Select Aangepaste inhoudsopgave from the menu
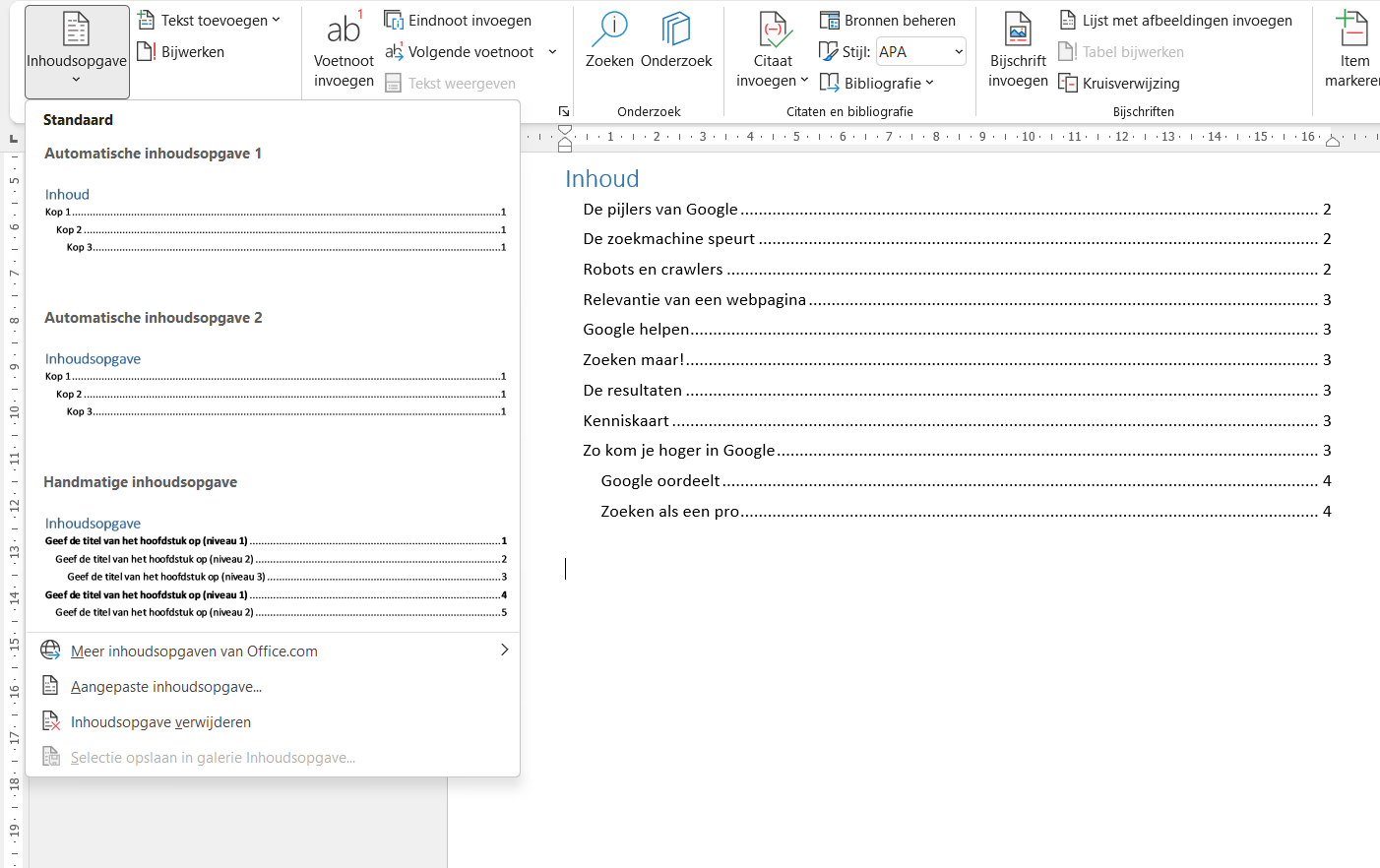 tap(164, 686)
